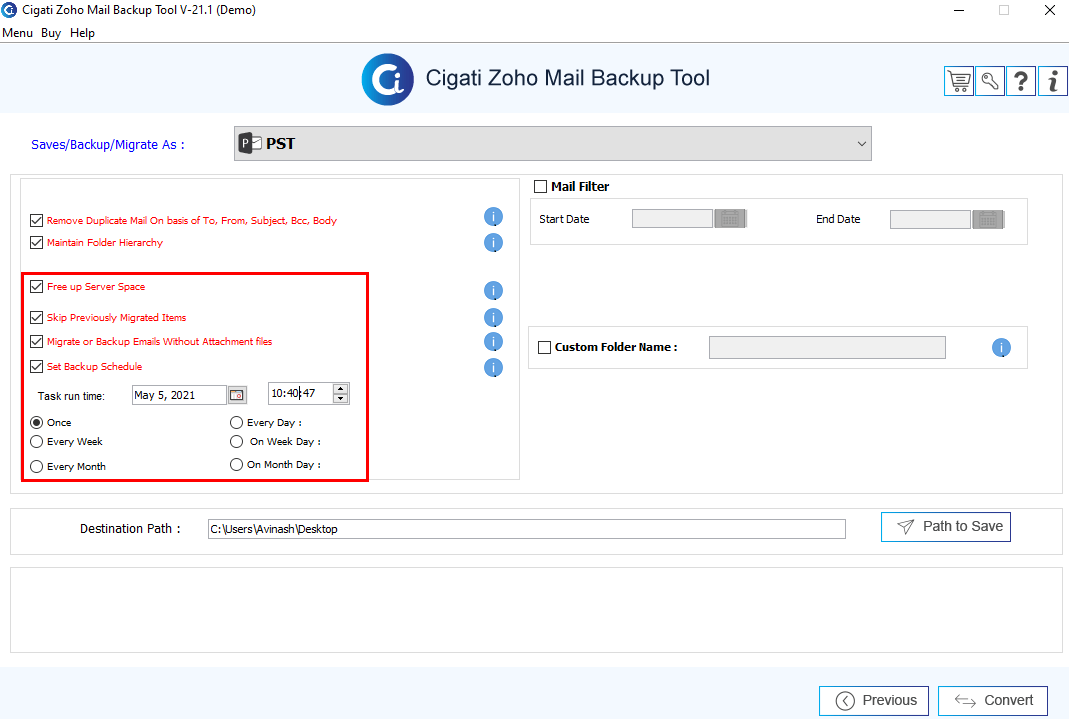The height and width of the screenshot is (719, 1069).
Task: Close the Cigati Zoho Mail Backup window
Action: [x=1050, y=10]
